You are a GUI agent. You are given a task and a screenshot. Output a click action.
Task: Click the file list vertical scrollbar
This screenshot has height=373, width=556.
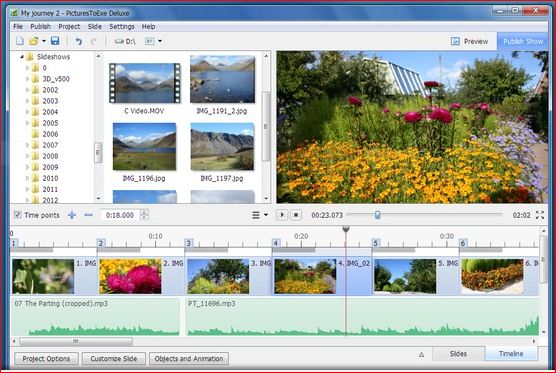click(x=266, y=126)
